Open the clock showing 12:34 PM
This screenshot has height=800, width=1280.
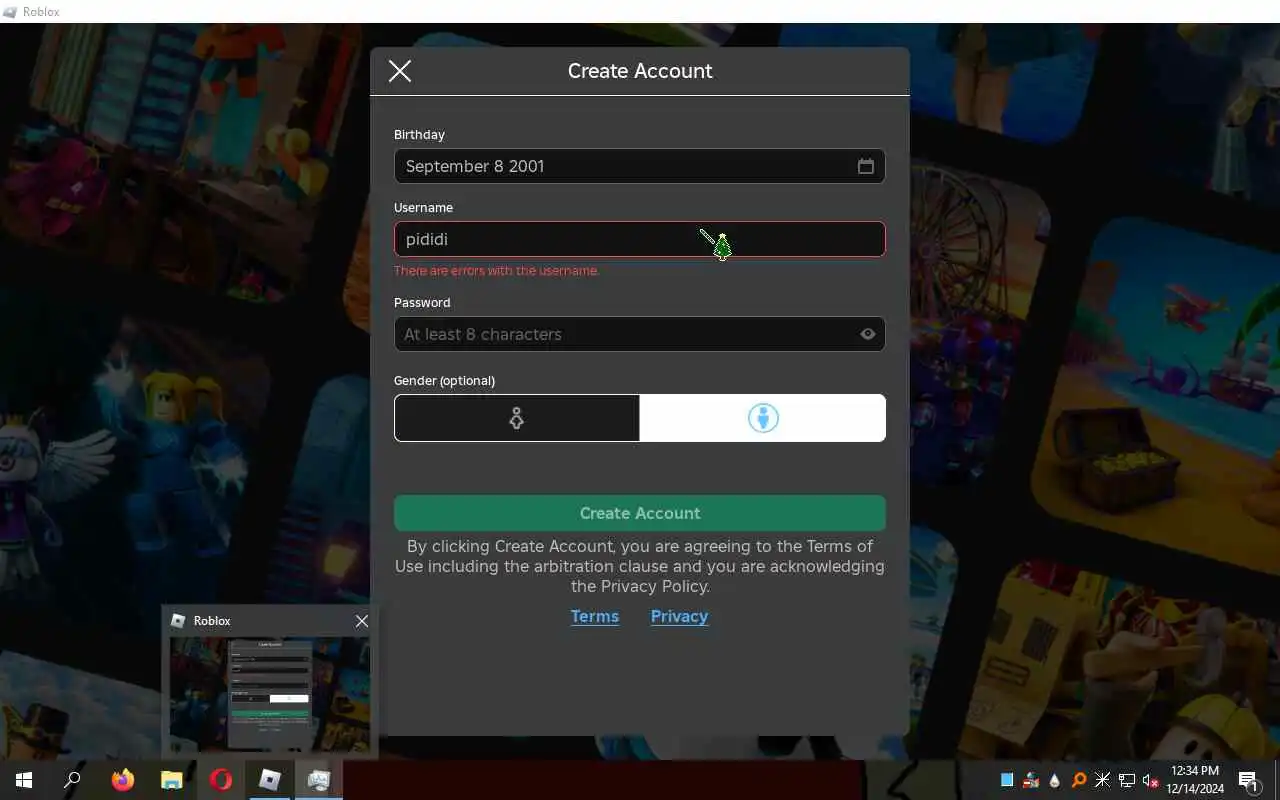coord(1195,780)
